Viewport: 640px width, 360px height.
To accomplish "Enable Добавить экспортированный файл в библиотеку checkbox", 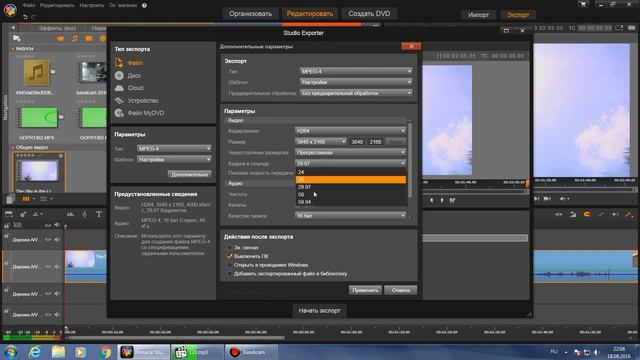I will (229, 273).
